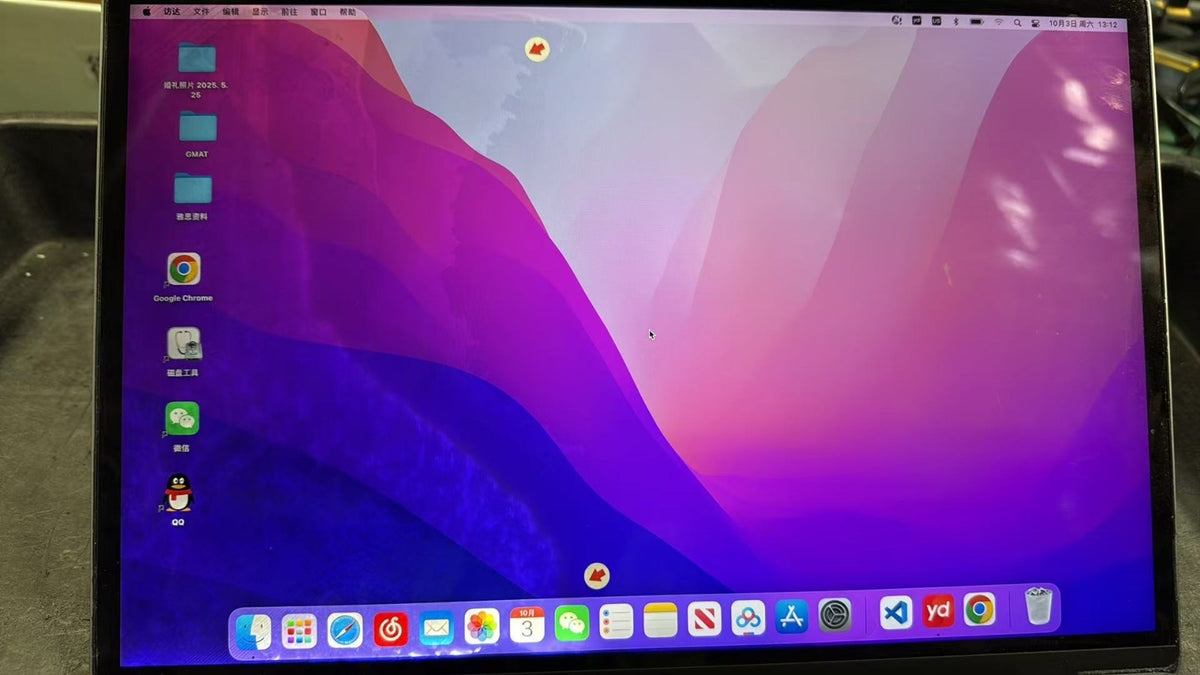Screen dimensions: 1200x675
Task: Open the Mail app in the Dock
Action: [x=436, y=628]
